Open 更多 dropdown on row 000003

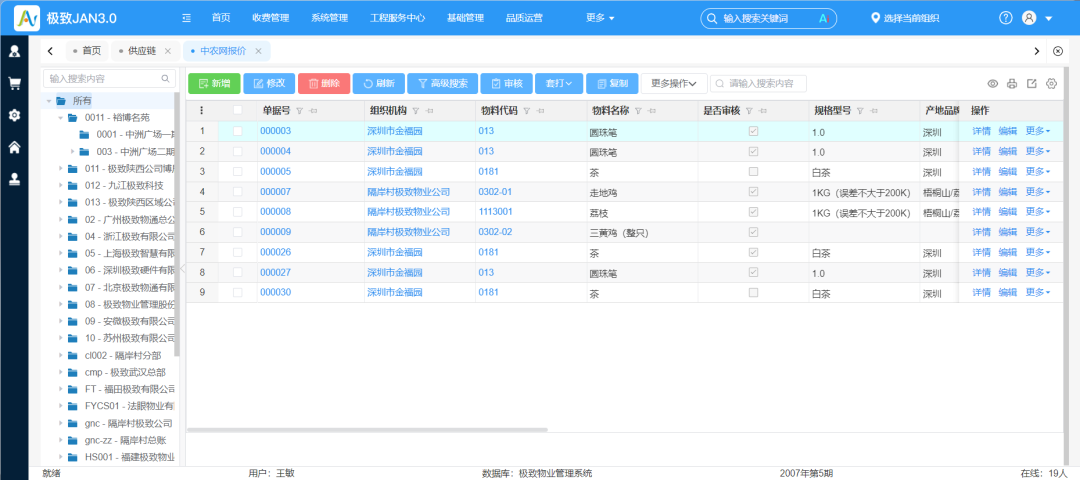[1037, 131]
